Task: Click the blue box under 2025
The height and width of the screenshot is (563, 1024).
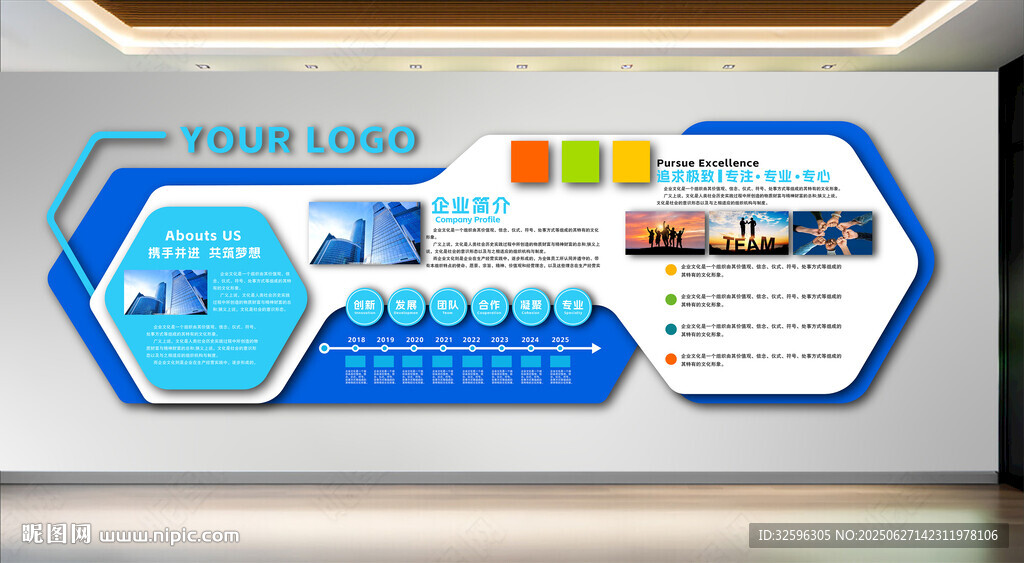Action: [x=560, y=361]
